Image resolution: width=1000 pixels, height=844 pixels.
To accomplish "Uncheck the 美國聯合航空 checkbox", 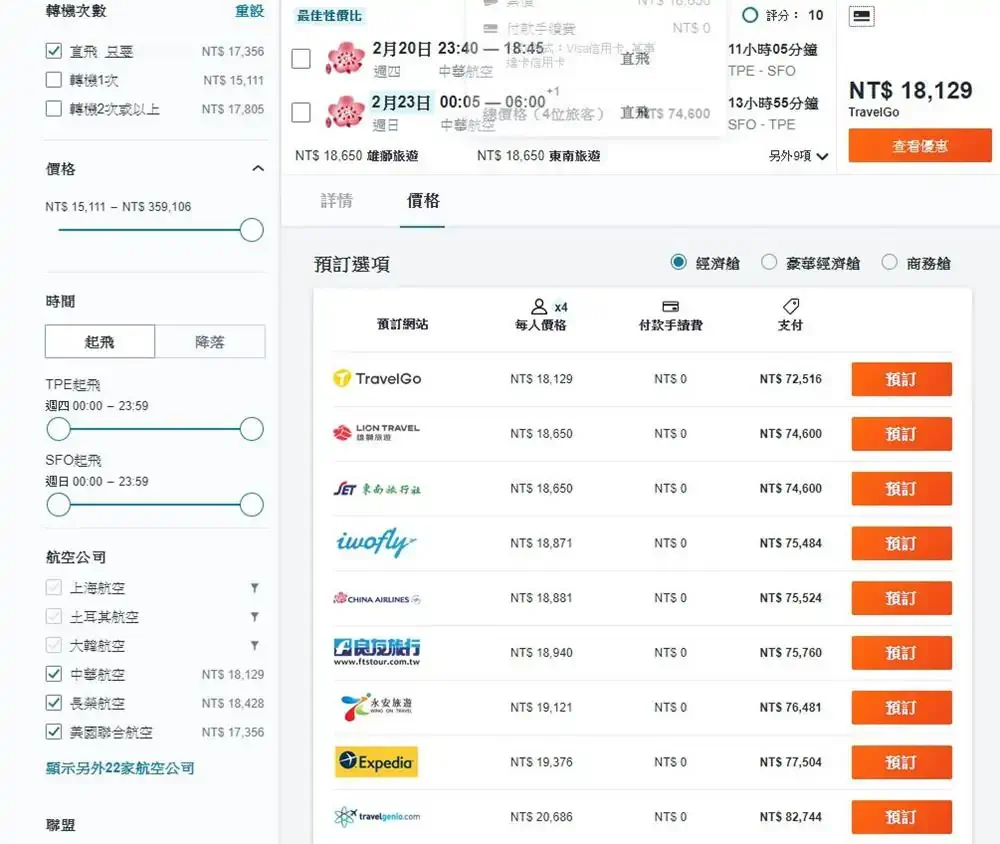I will coord(54,731).
